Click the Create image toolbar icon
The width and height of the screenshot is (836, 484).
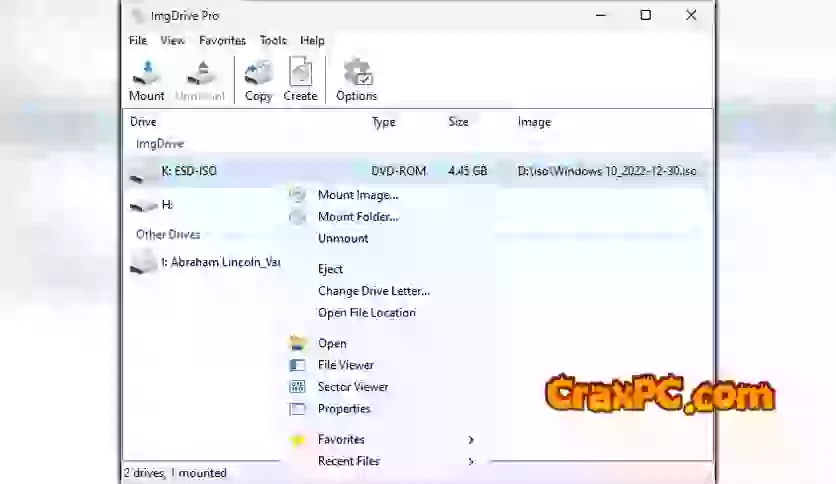(300, 75)
